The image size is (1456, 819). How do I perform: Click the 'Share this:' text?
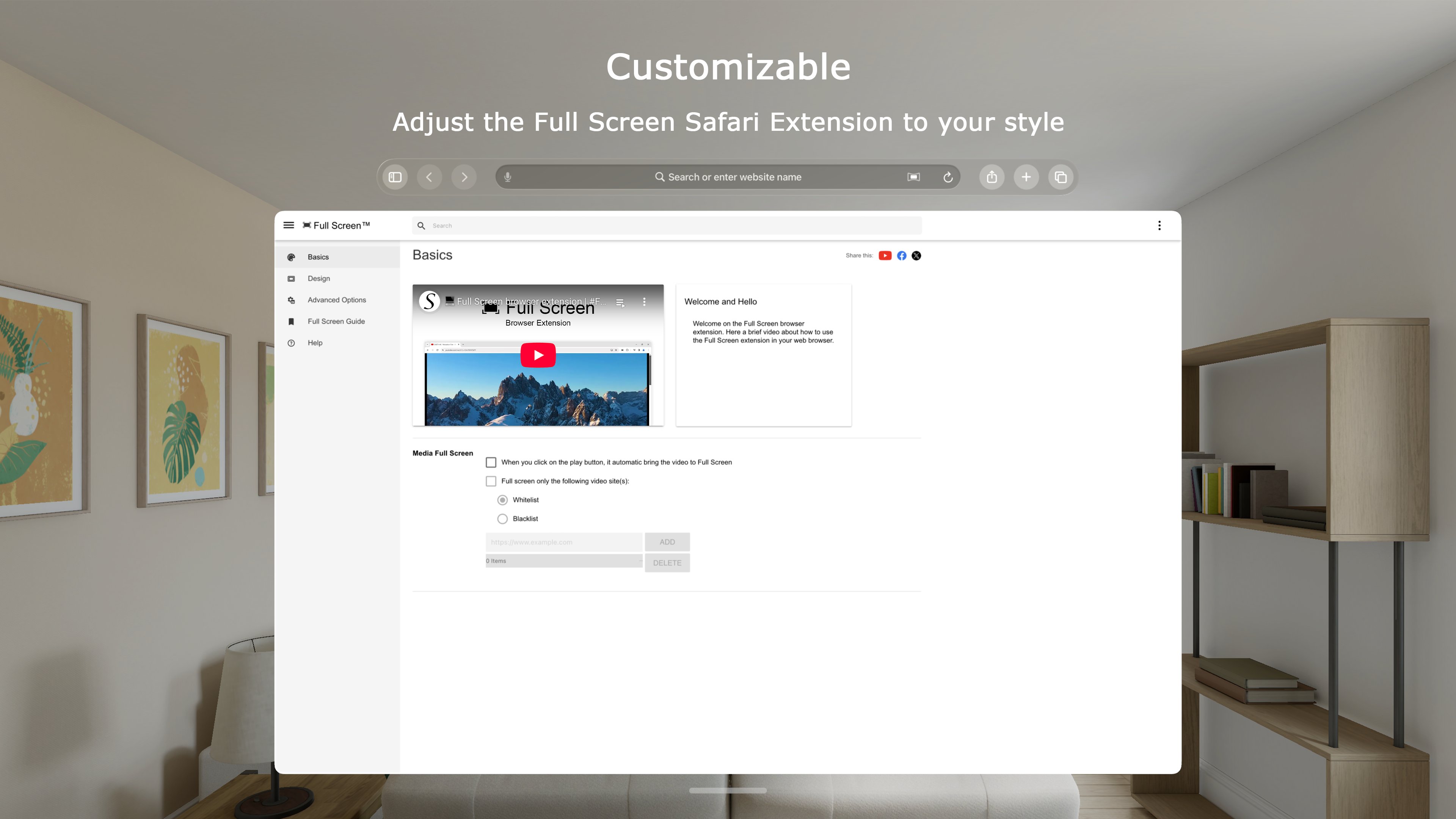pos(859,256)
